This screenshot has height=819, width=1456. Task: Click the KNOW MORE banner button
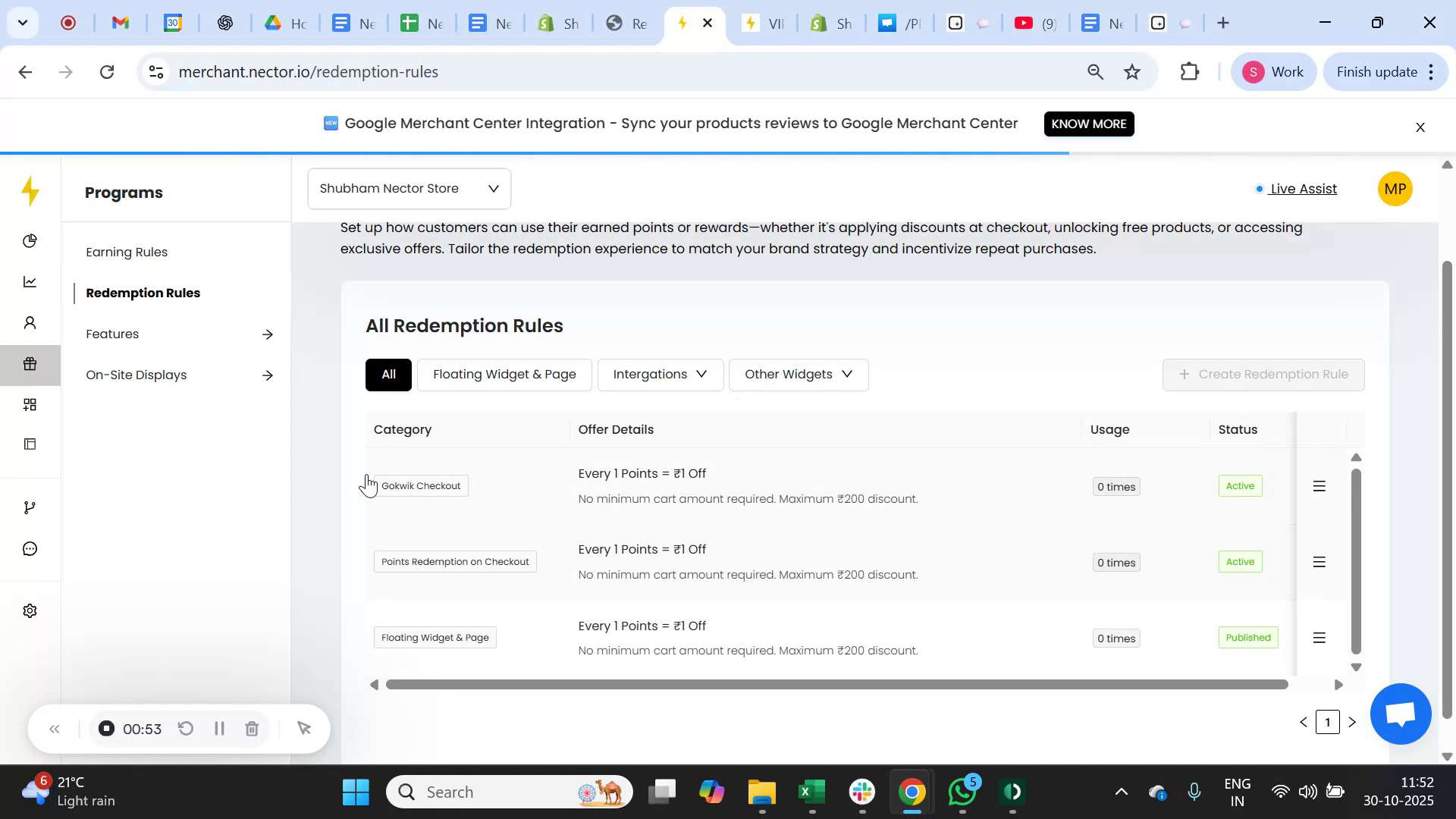coord(1089,124)
